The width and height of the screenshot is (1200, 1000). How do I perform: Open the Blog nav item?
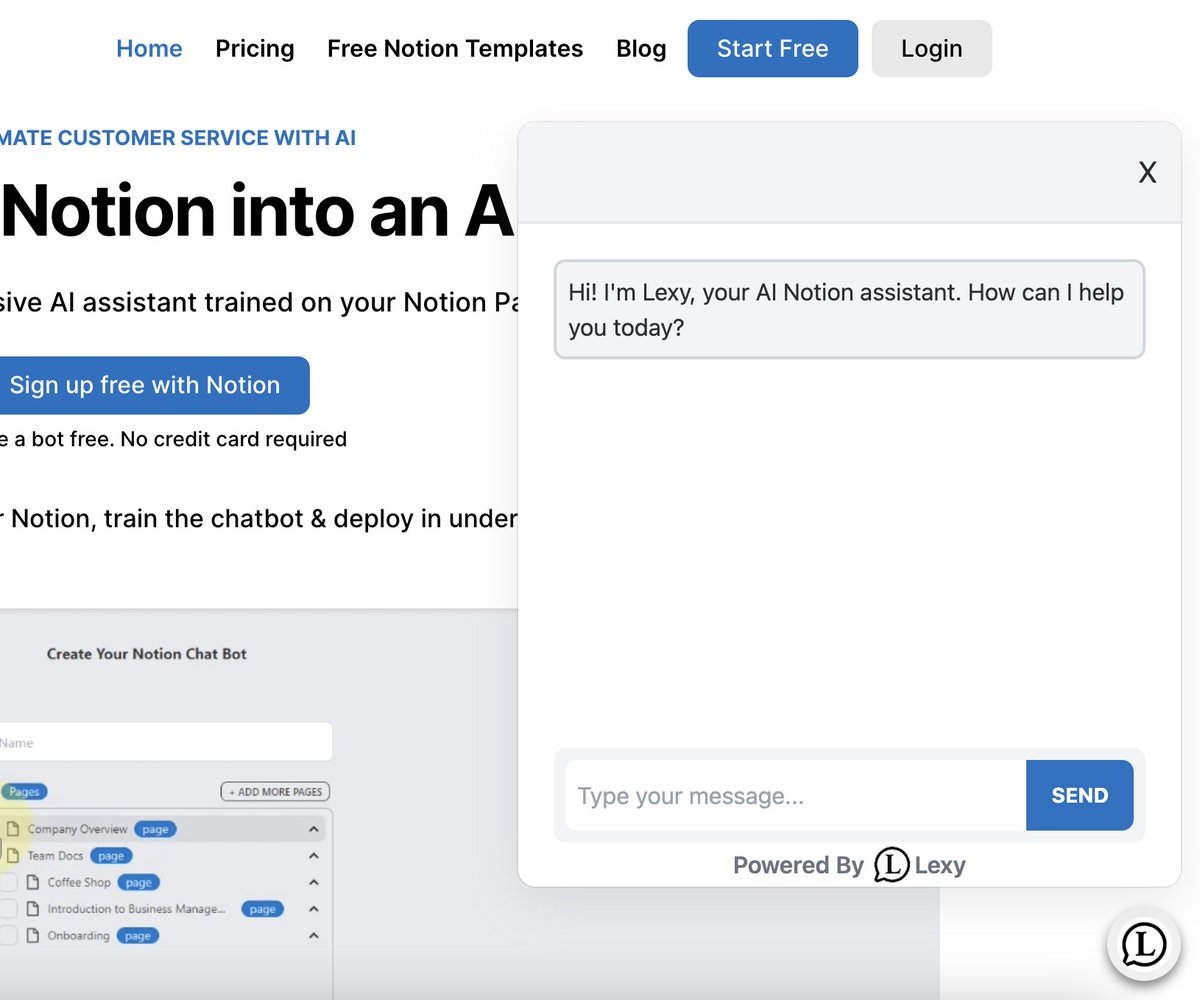(641, 48)
